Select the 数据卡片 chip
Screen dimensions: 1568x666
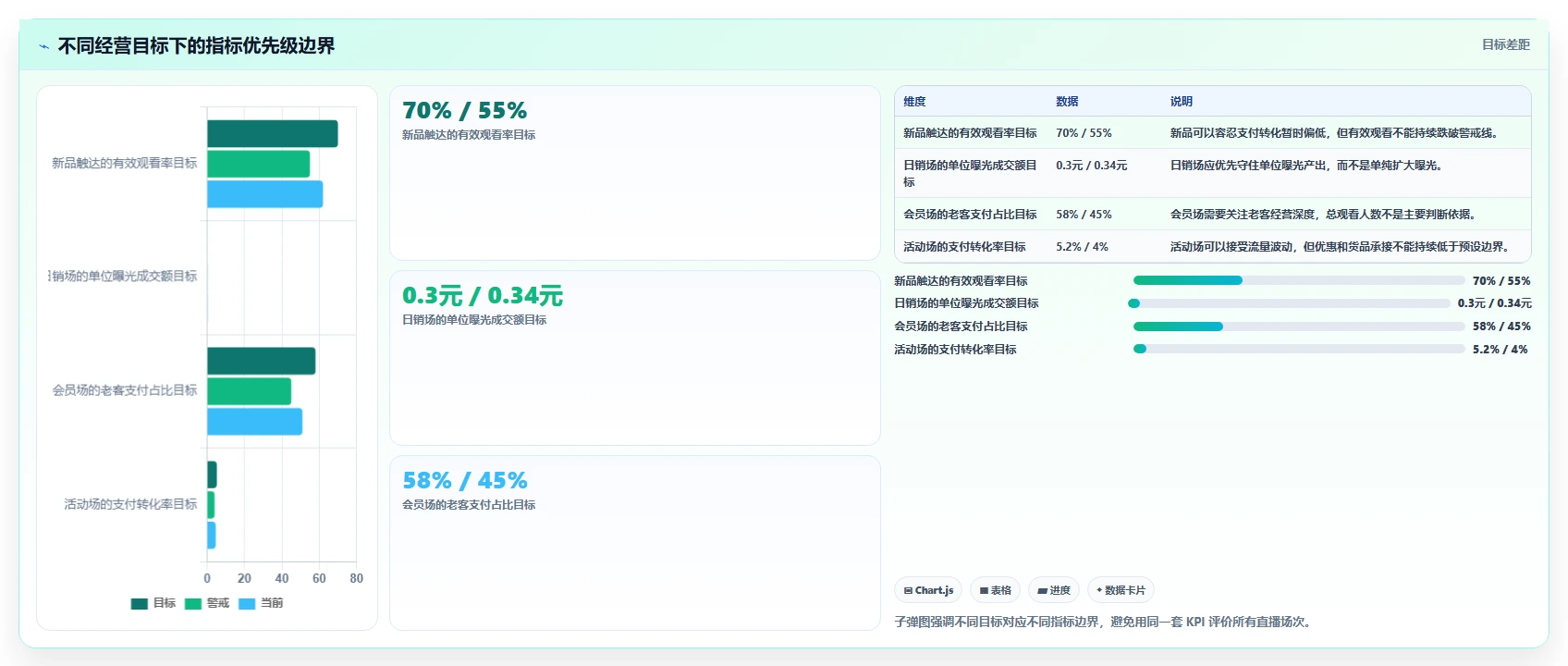pyautogui.click(x=1121, y=590)
